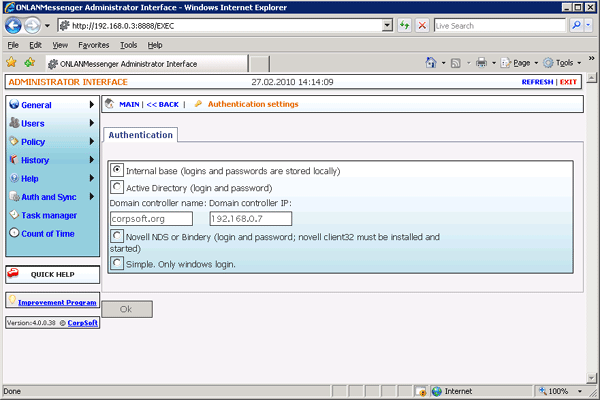The height and width of the screenshot is (400, 600).
Task: Click the REFRESH link in header
Action: click(537, 82)
